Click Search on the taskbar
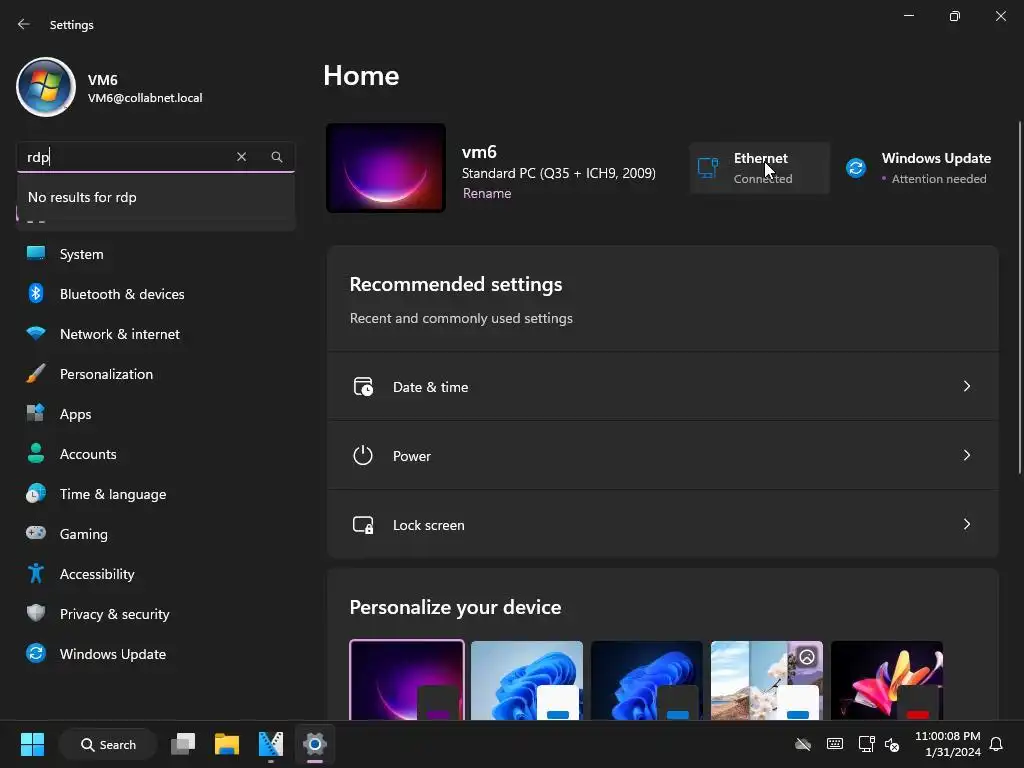Image resolution: width=1024 pixels, height=768 pixels. [x=108, y=744]
